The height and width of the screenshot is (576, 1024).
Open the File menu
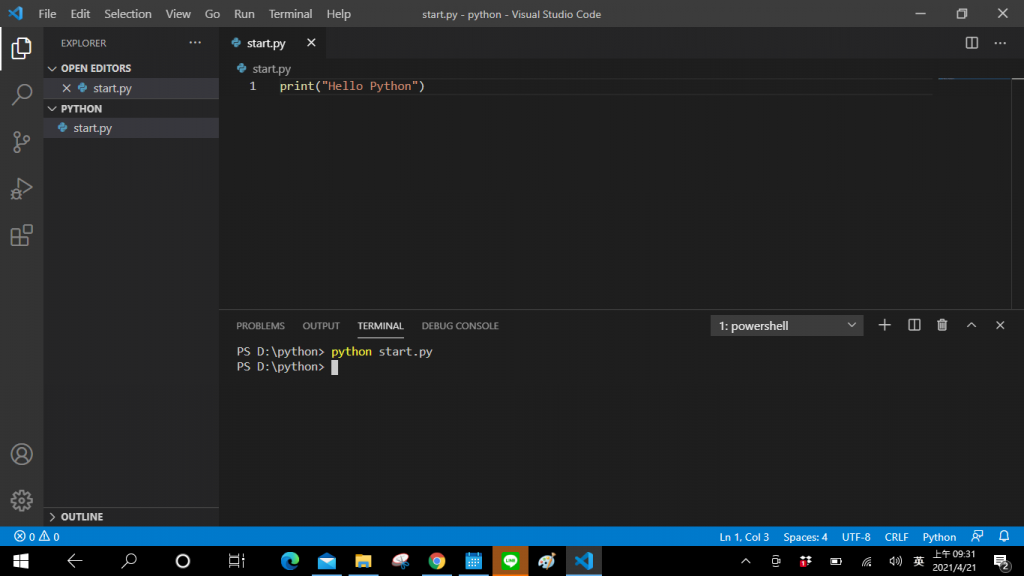(47, 14)
